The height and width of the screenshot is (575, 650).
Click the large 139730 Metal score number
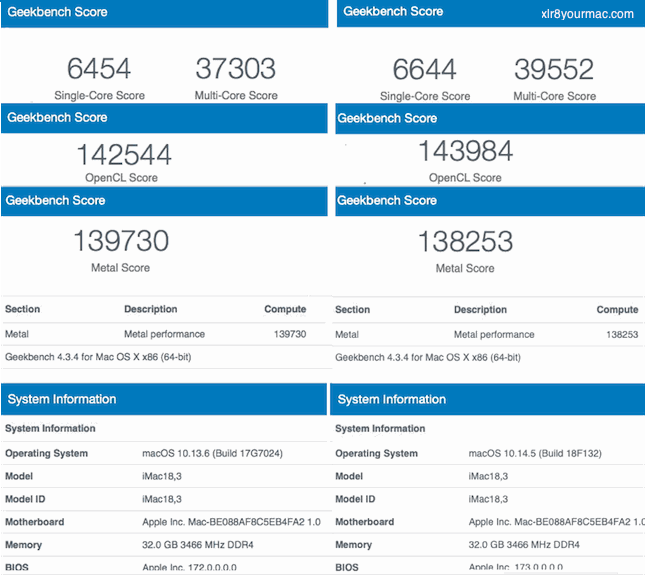[121, 241]
